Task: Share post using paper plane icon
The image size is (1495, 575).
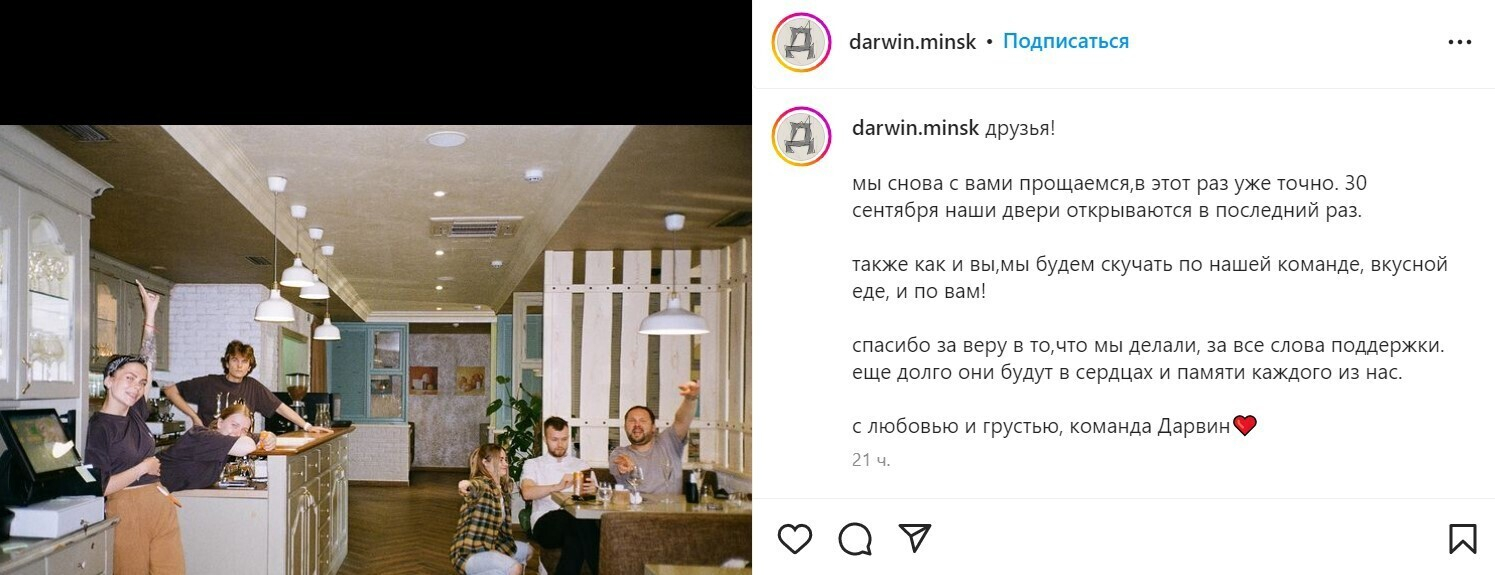Action: pyautogui.click(x=915, y=538)
